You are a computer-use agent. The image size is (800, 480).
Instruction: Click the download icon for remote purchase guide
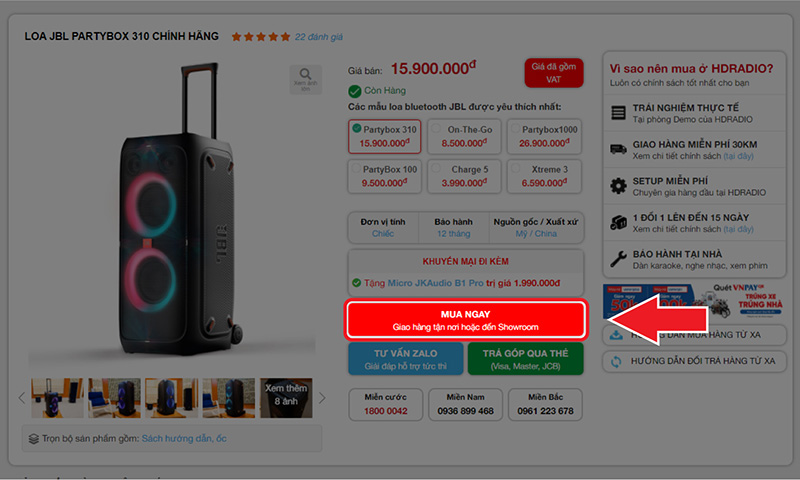[616, 335]
